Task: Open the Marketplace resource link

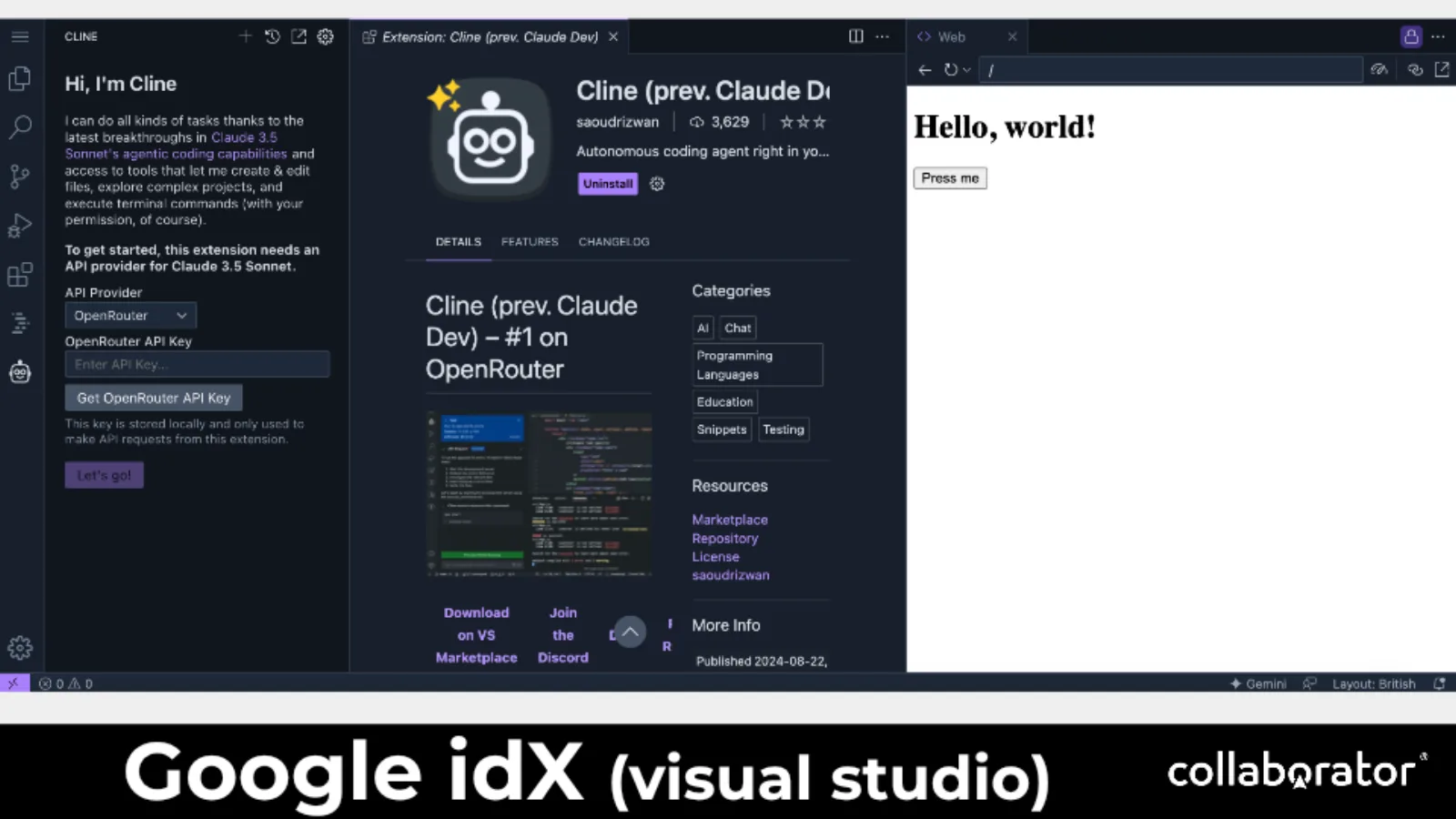Action: click(730, 520)
